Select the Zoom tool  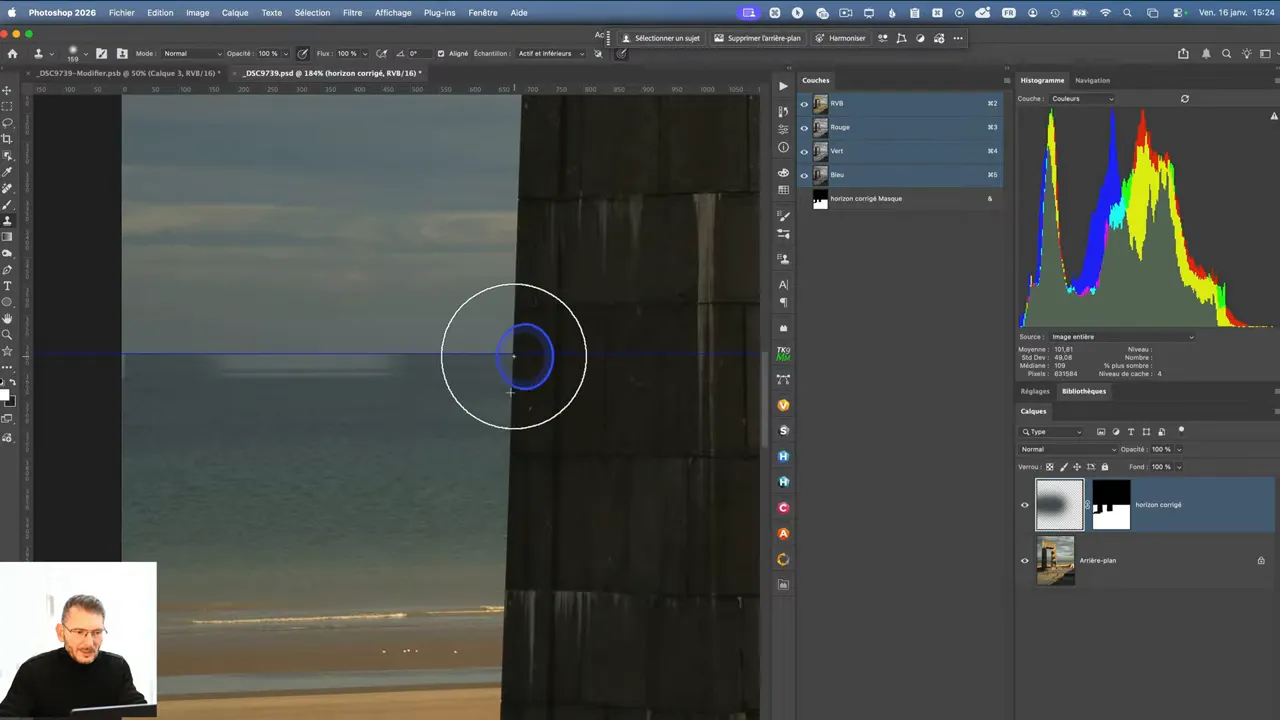pos(7,335)
